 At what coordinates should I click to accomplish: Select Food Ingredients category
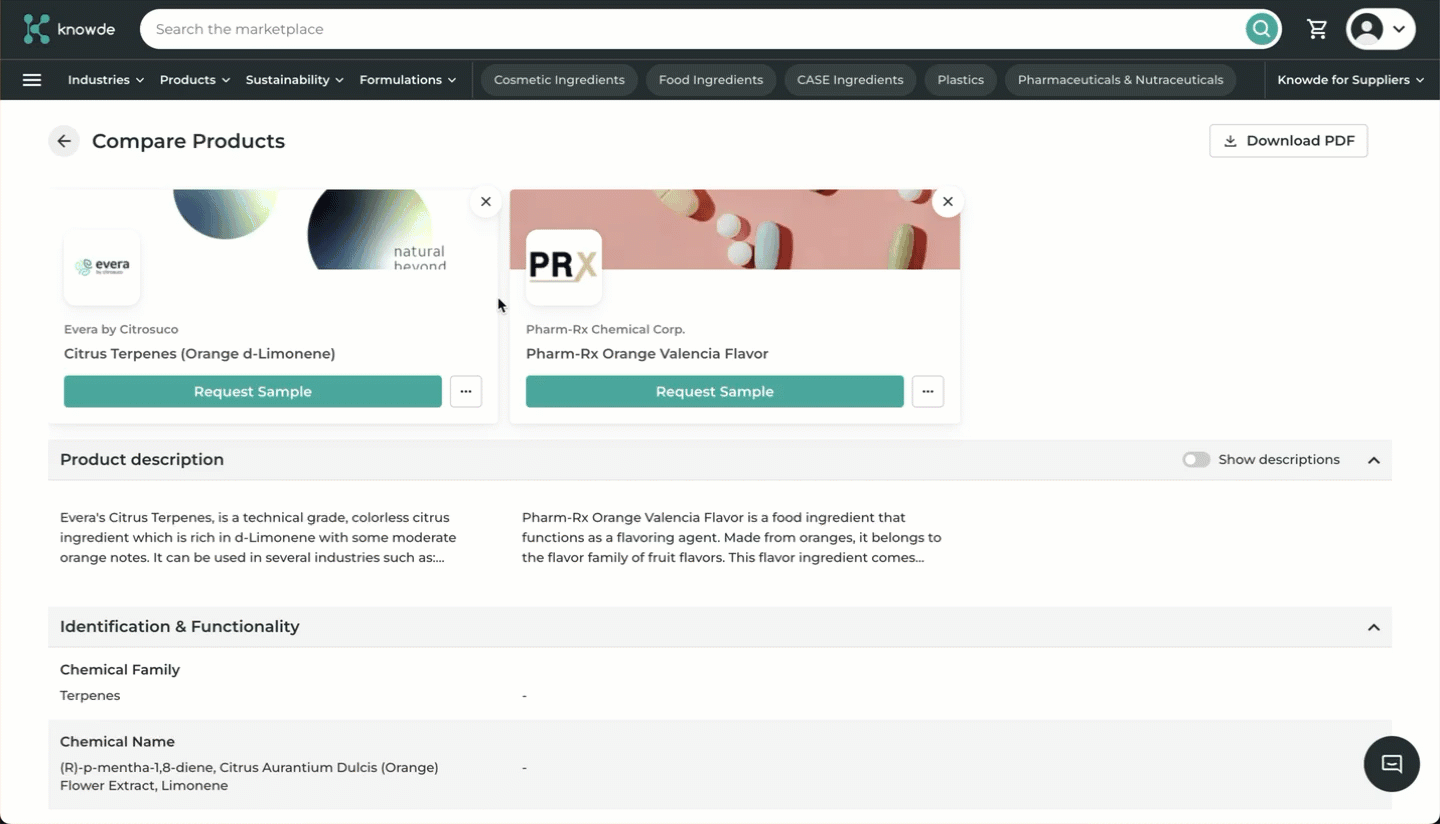click(x=711, y=80)
